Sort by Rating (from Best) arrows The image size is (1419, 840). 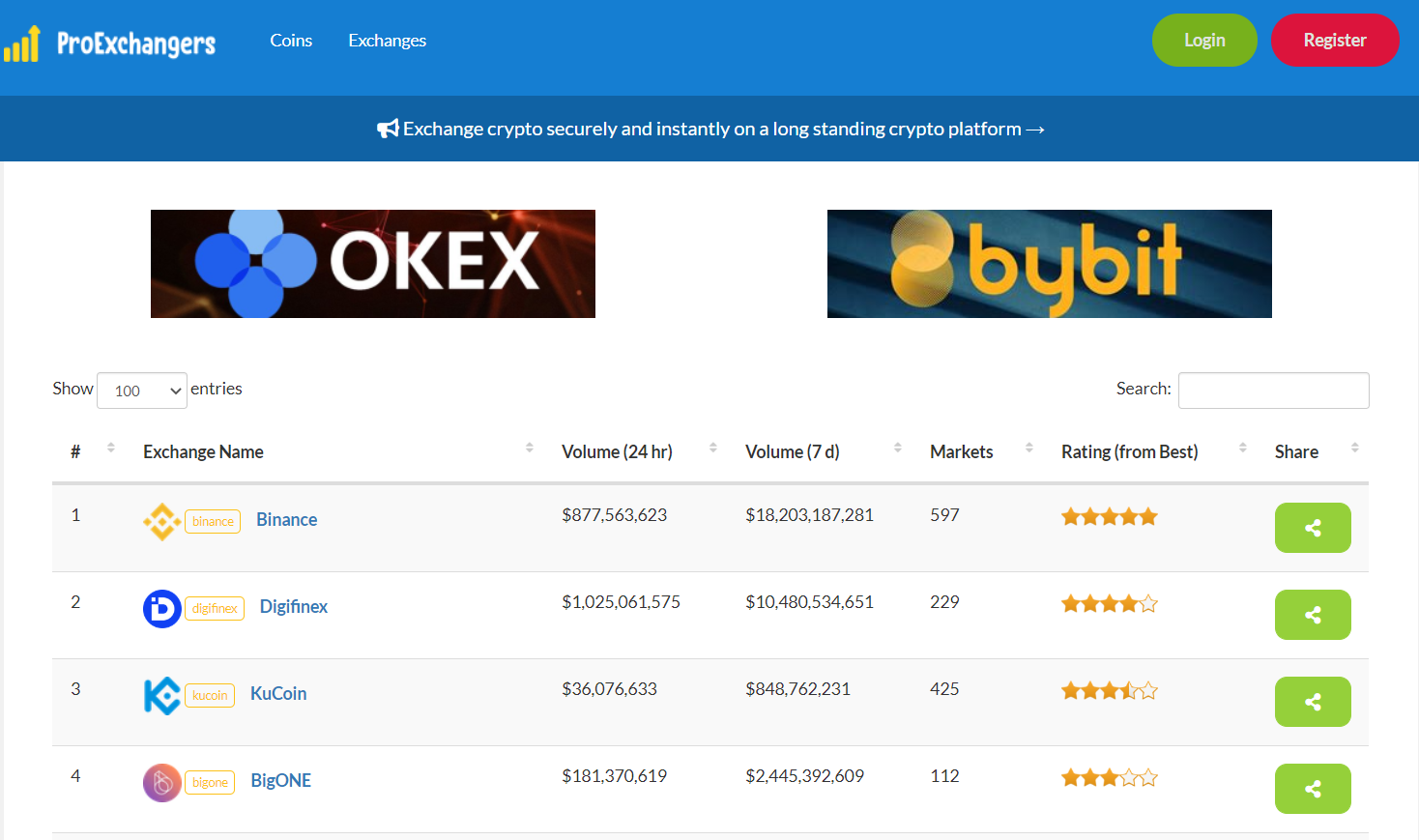coord(1243,448)
